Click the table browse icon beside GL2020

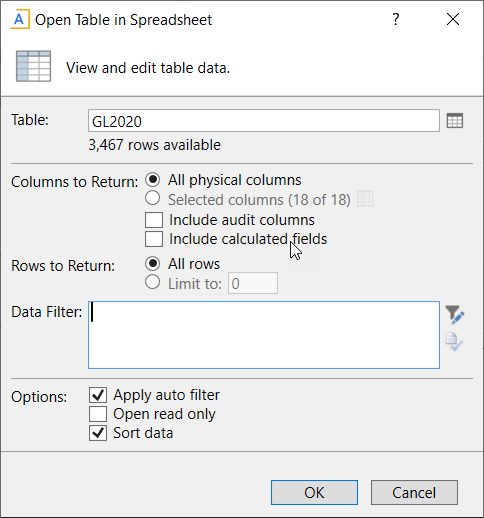point(455,121)
